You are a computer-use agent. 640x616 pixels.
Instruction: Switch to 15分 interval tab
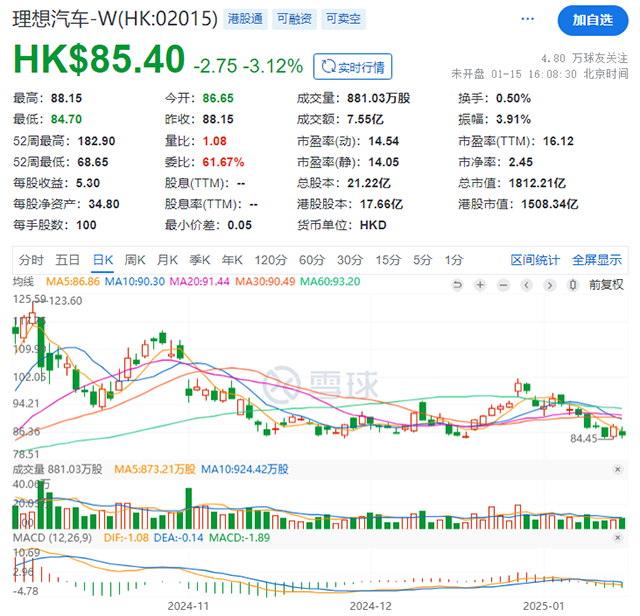click(388, 260)
